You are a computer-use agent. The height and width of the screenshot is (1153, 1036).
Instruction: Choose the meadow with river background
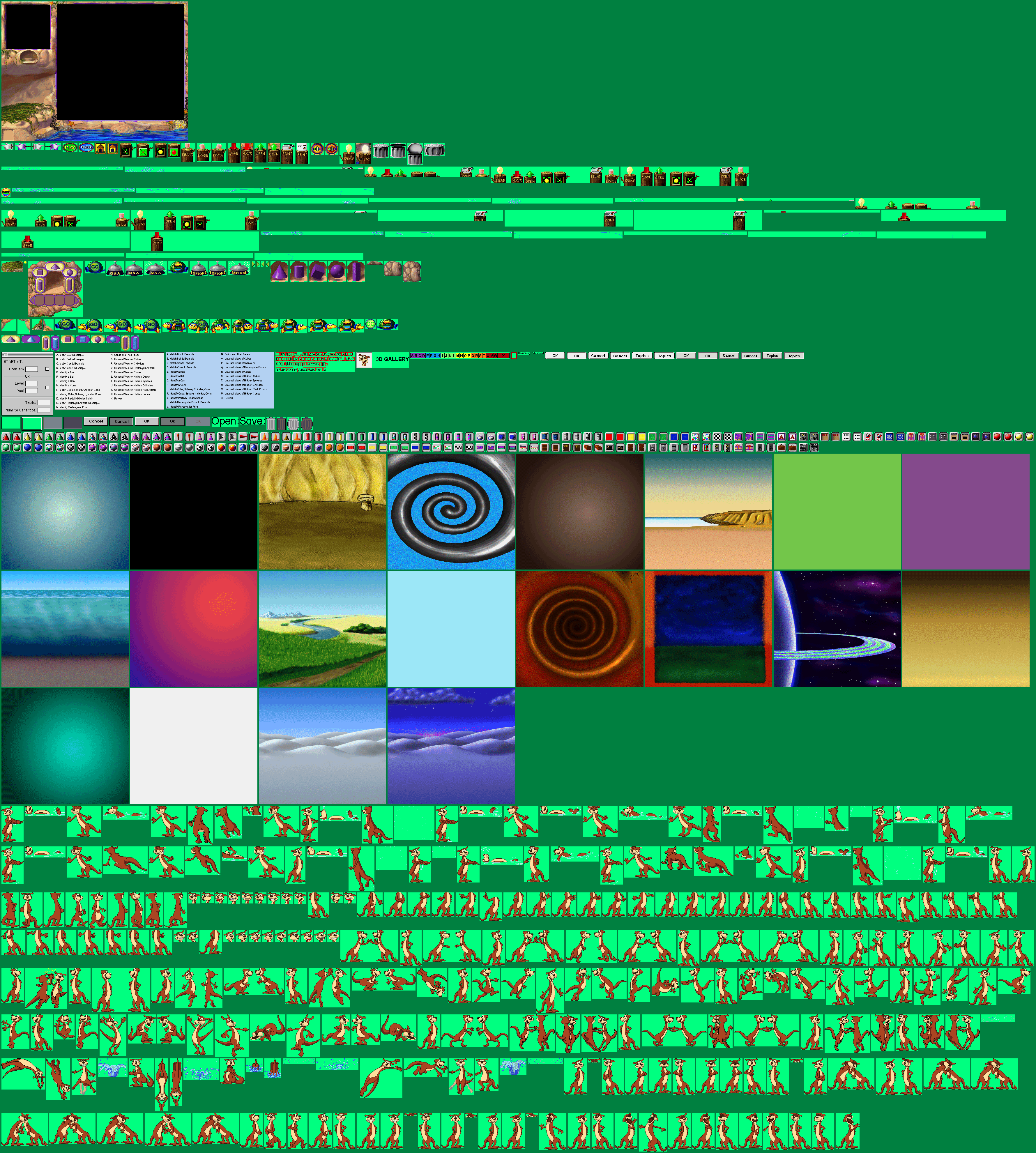tap(323, 629)
